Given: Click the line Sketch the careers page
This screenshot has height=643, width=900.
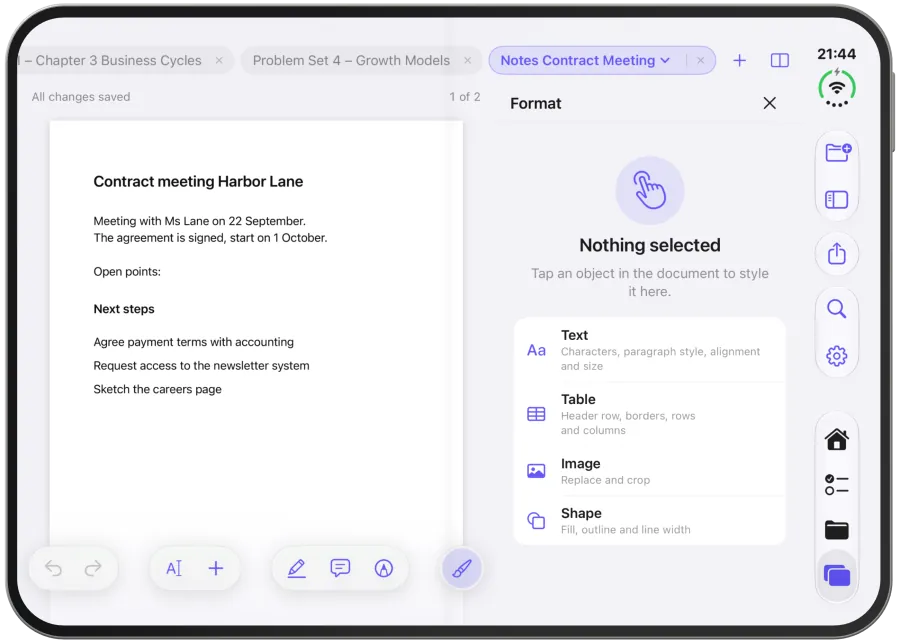Looking at the screenshot, I should 157,389.
